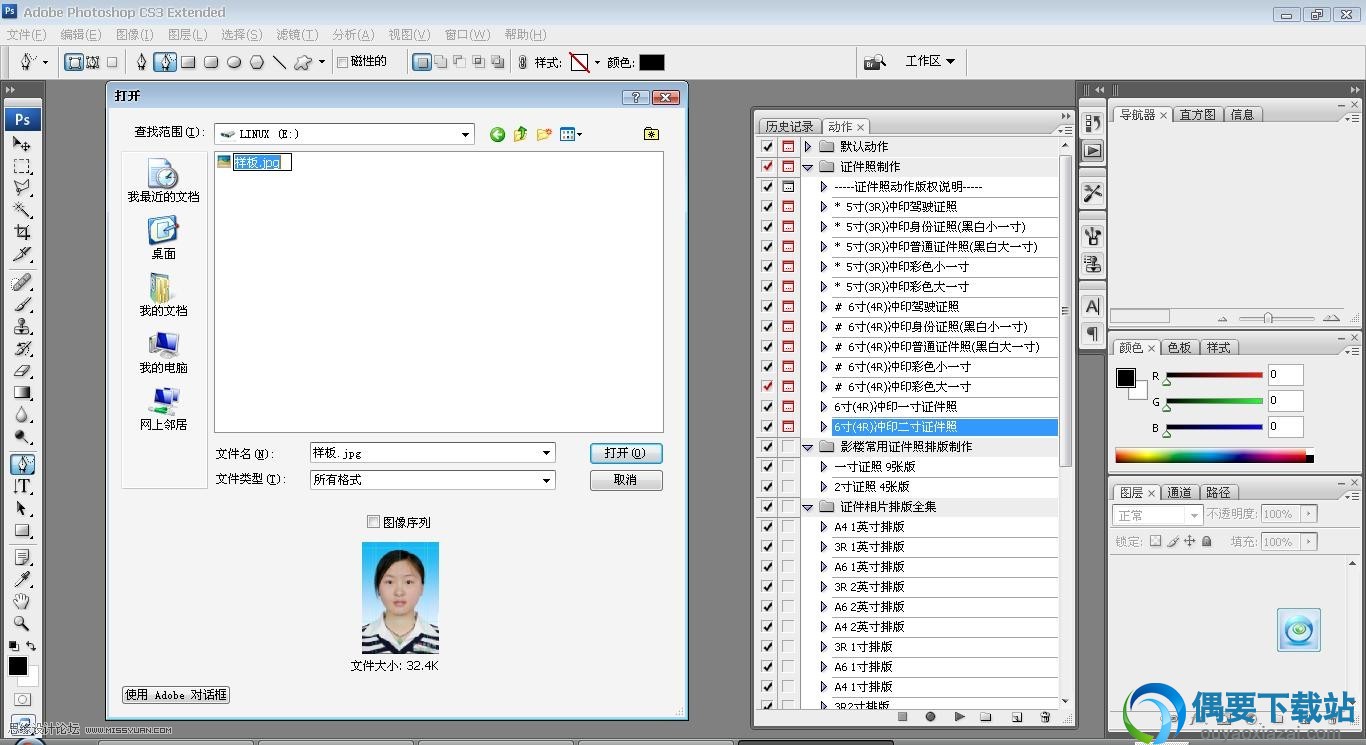
Task: Toggle dialog box for 一寸证照 9张版 action
Action: point(788,466)
